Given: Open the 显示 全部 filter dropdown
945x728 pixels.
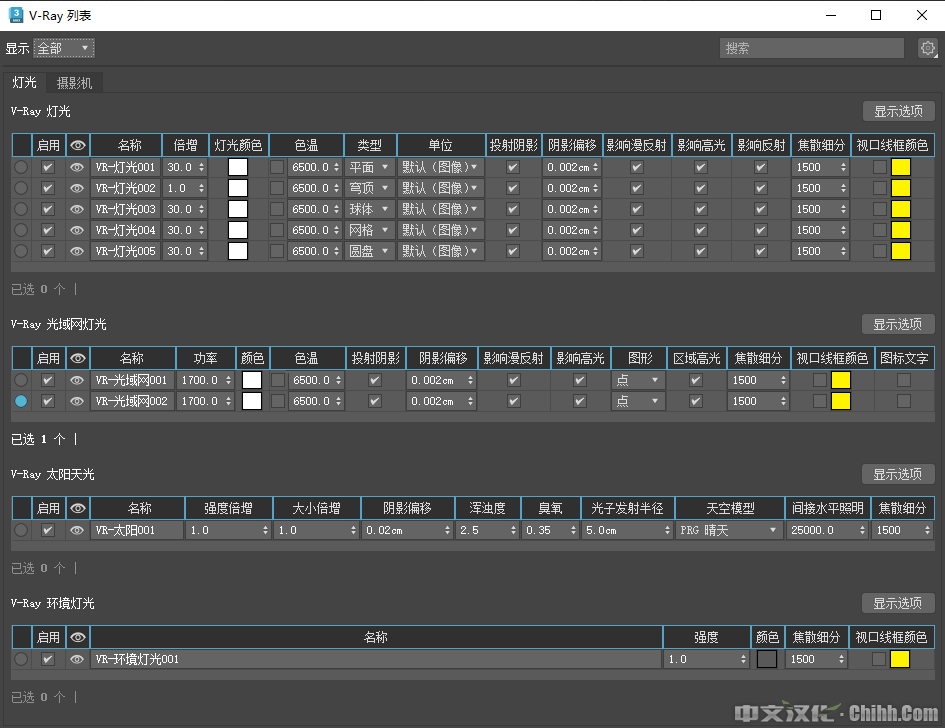Looking at the screenshot, I should pyautogui.click(x=64, y=48).
